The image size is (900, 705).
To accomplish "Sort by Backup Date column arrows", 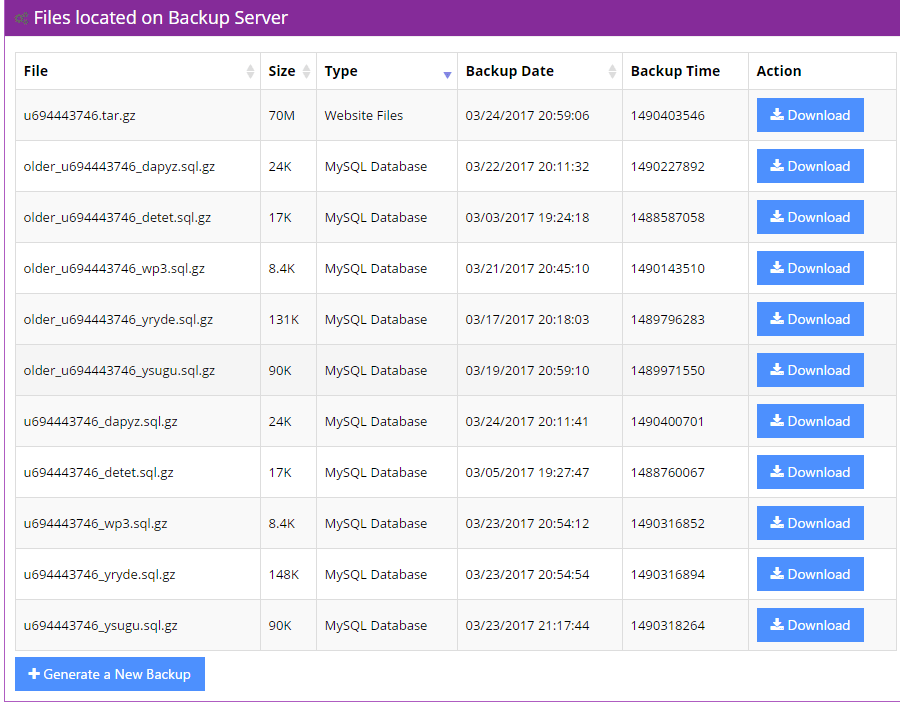I will [x=612, y=72].
